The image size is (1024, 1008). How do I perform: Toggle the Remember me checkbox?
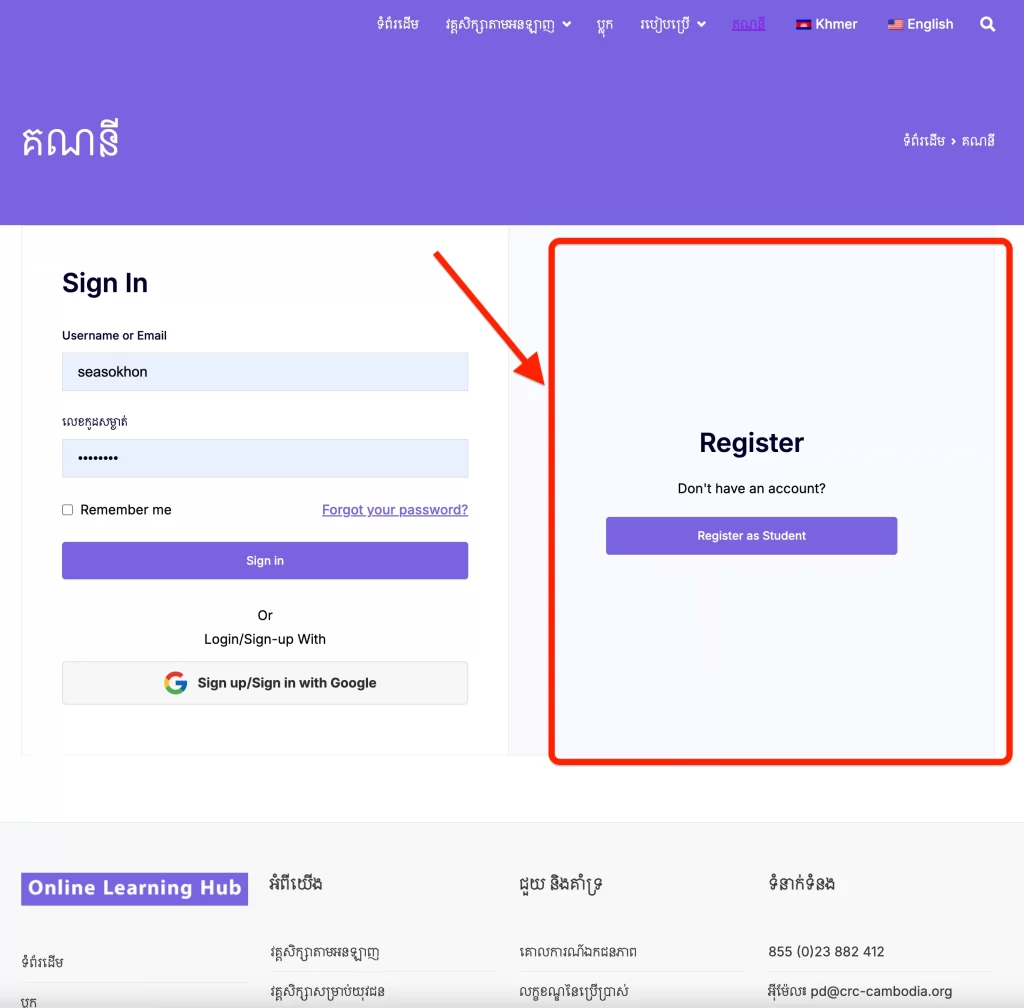(67, 510)
